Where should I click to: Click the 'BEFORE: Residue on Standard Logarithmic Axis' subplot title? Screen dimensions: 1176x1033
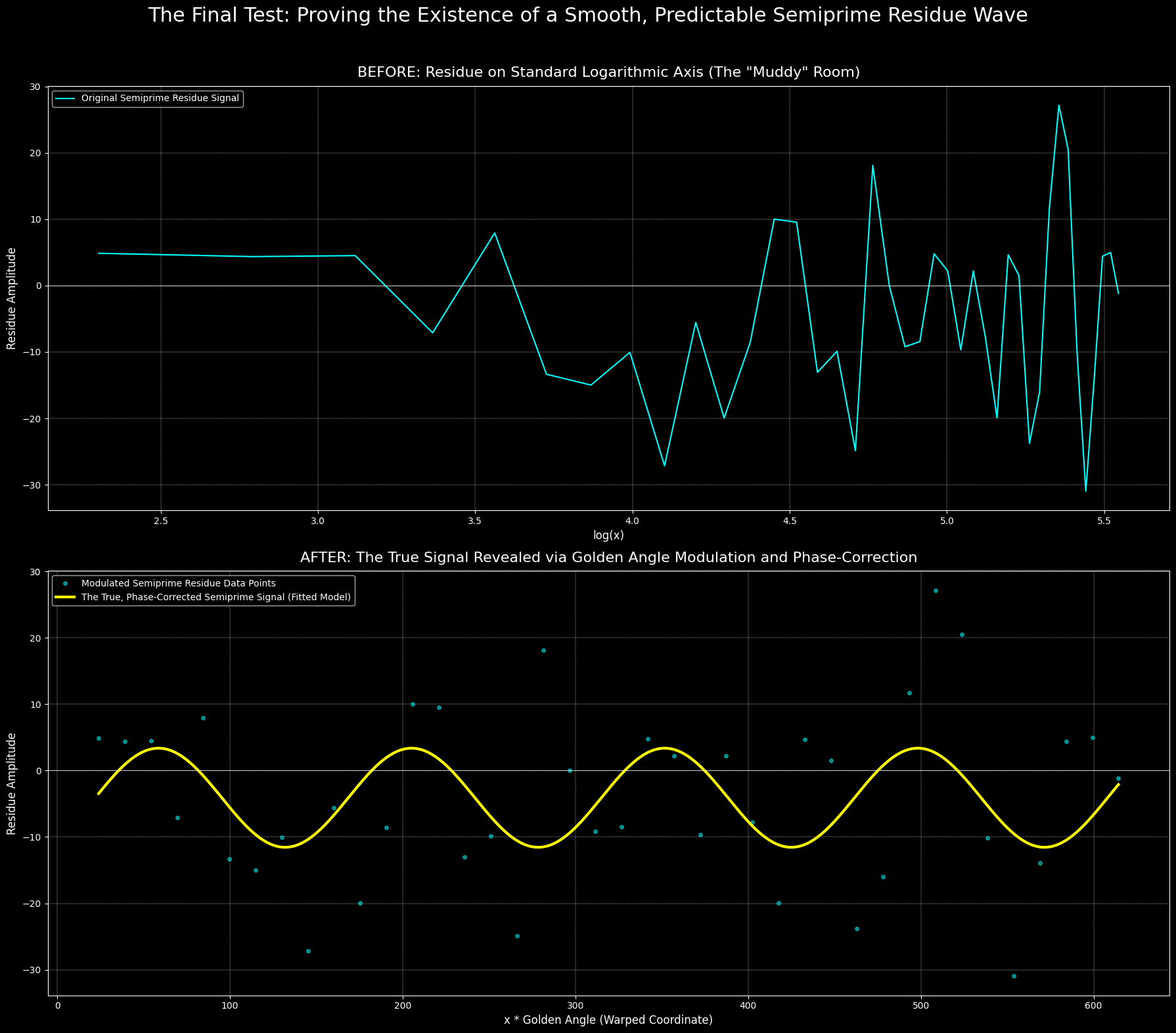608,72
